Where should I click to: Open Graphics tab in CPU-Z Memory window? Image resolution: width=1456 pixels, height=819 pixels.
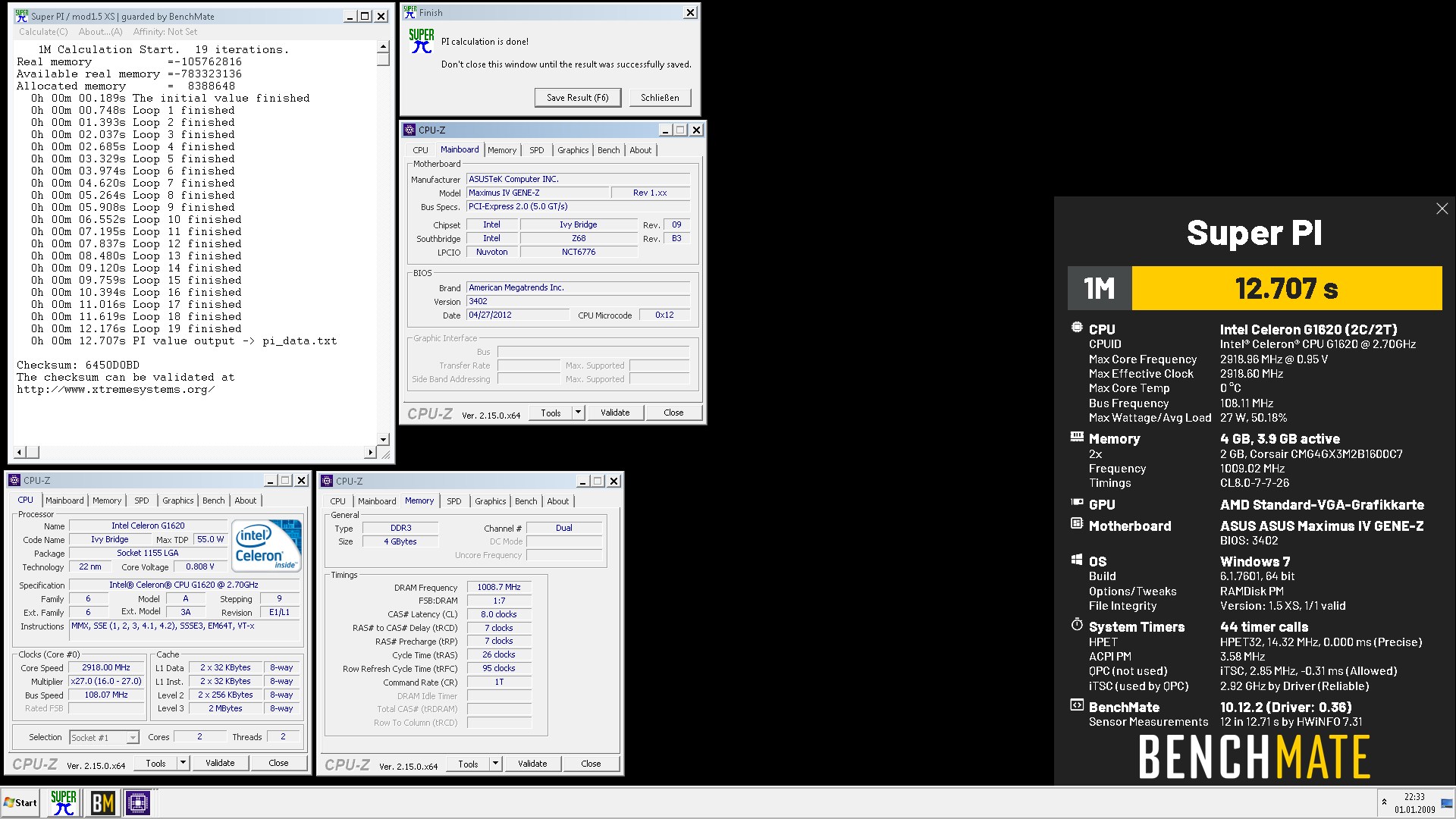[490, 501]
